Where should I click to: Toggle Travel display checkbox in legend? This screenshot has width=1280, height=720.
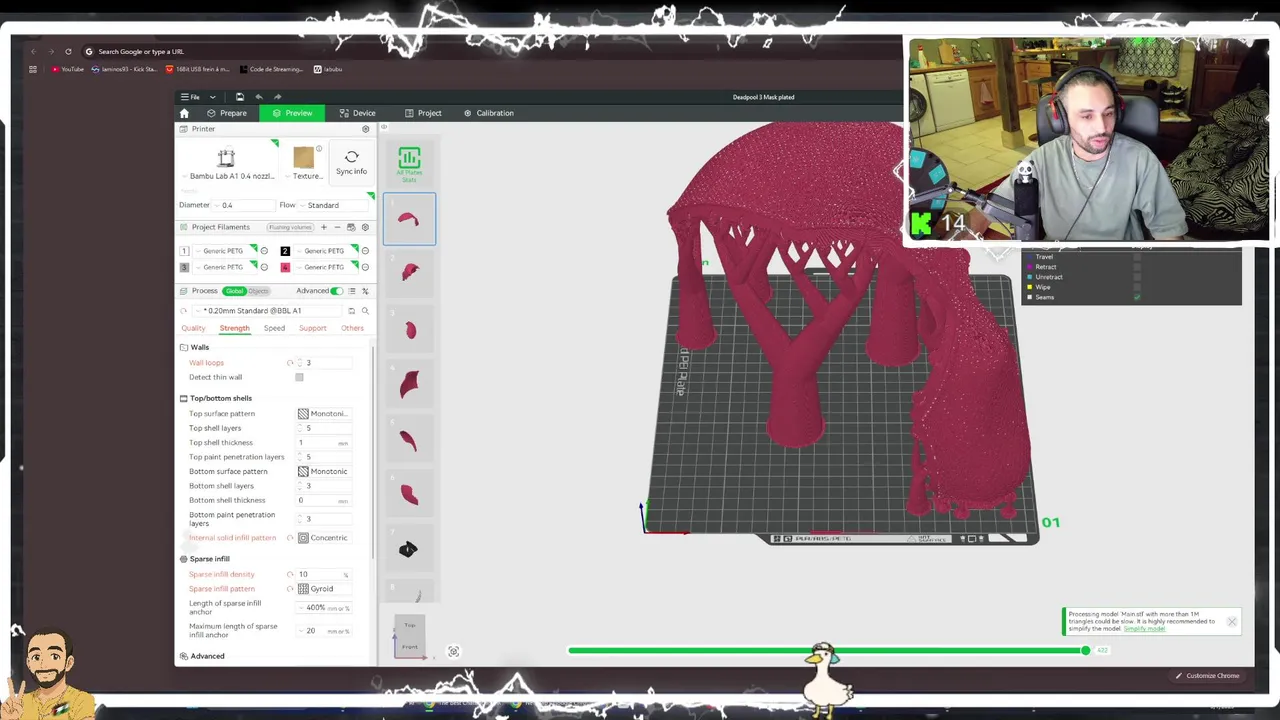pyautogui.click(x=1137, y=257)
